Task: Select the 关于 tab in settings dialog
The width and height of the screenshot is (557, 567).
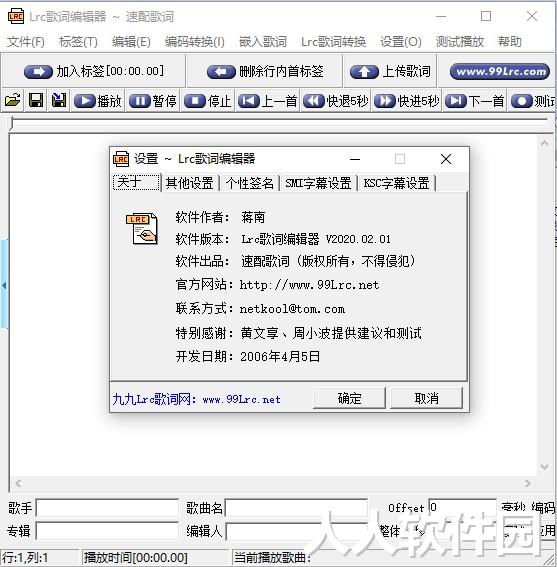Action: coord(136,182)
